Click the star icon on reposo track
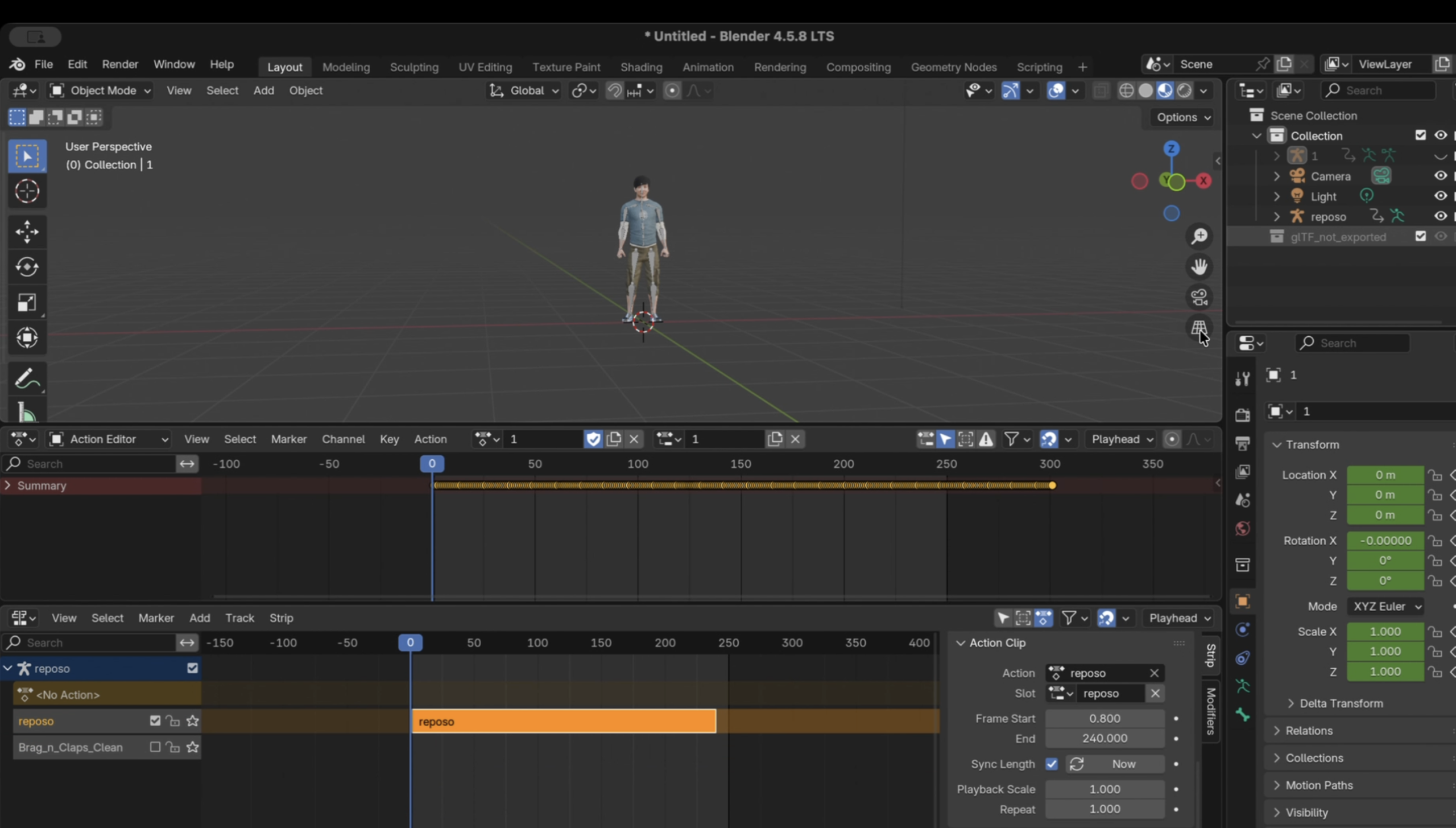Screen dimensions: 1456x828 click(193, 721)
